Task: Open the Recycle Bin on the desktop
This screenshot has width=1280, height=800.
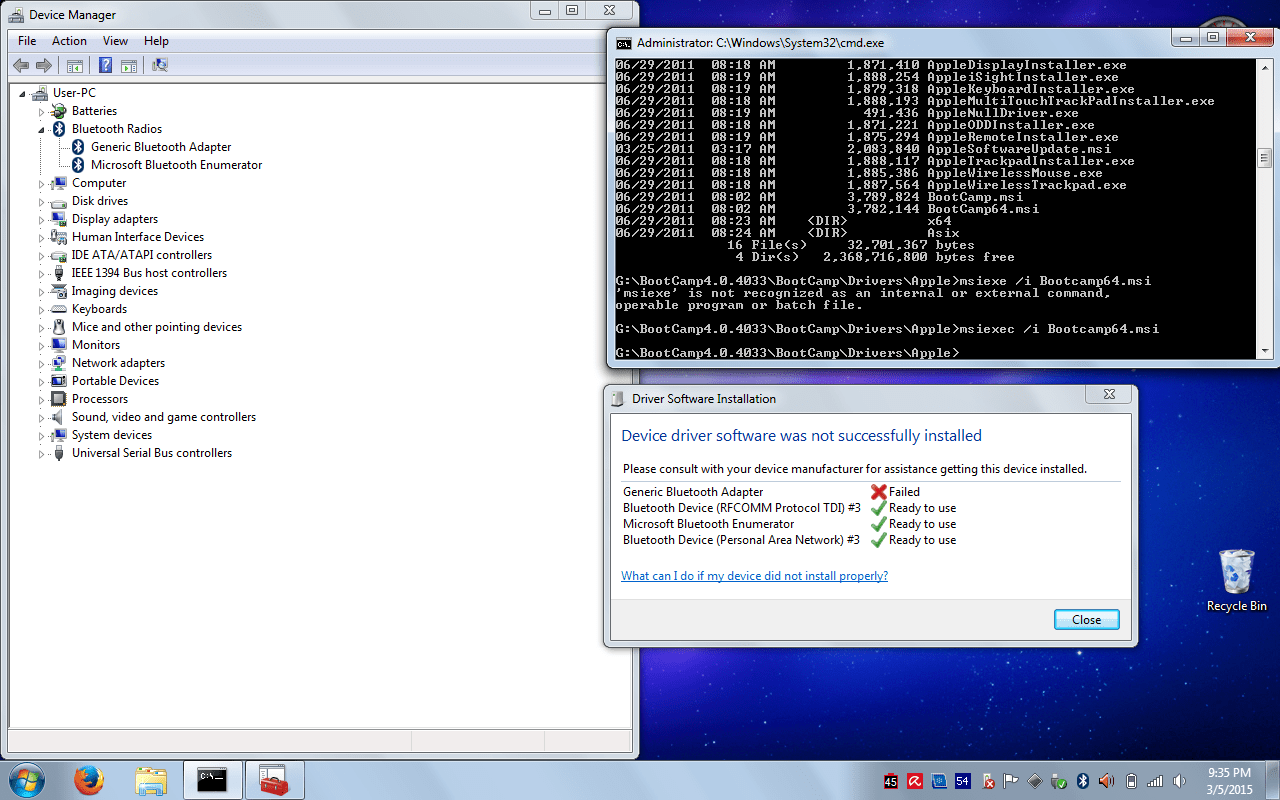Action: coord(1236,572)
